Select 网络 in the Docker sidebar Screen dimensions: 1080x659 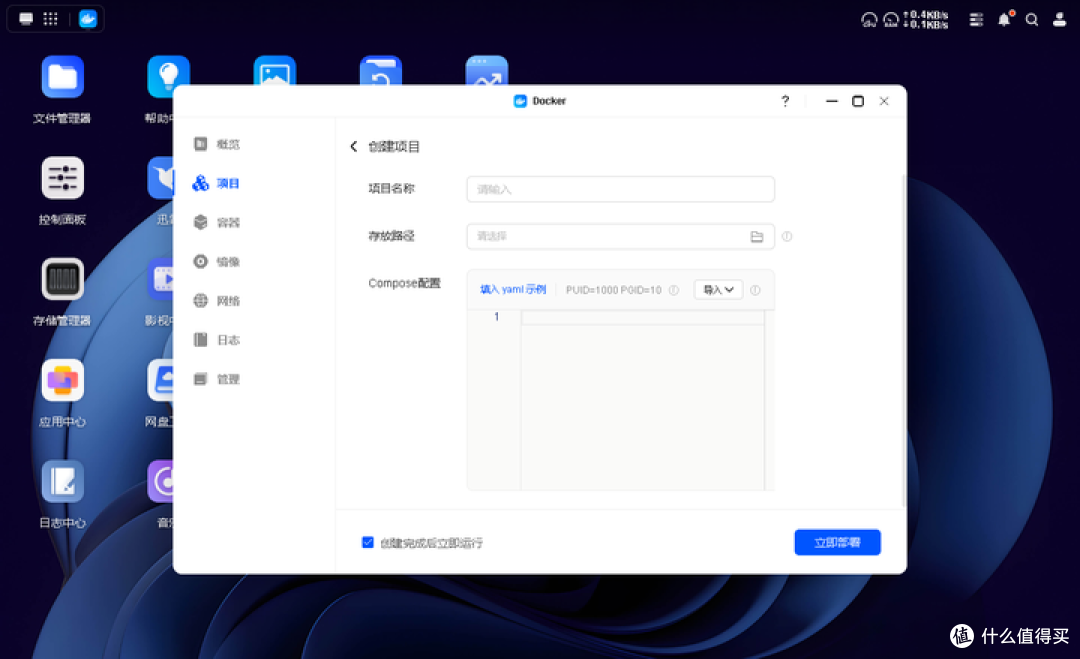pyautogui.click(x=218, y=301)
